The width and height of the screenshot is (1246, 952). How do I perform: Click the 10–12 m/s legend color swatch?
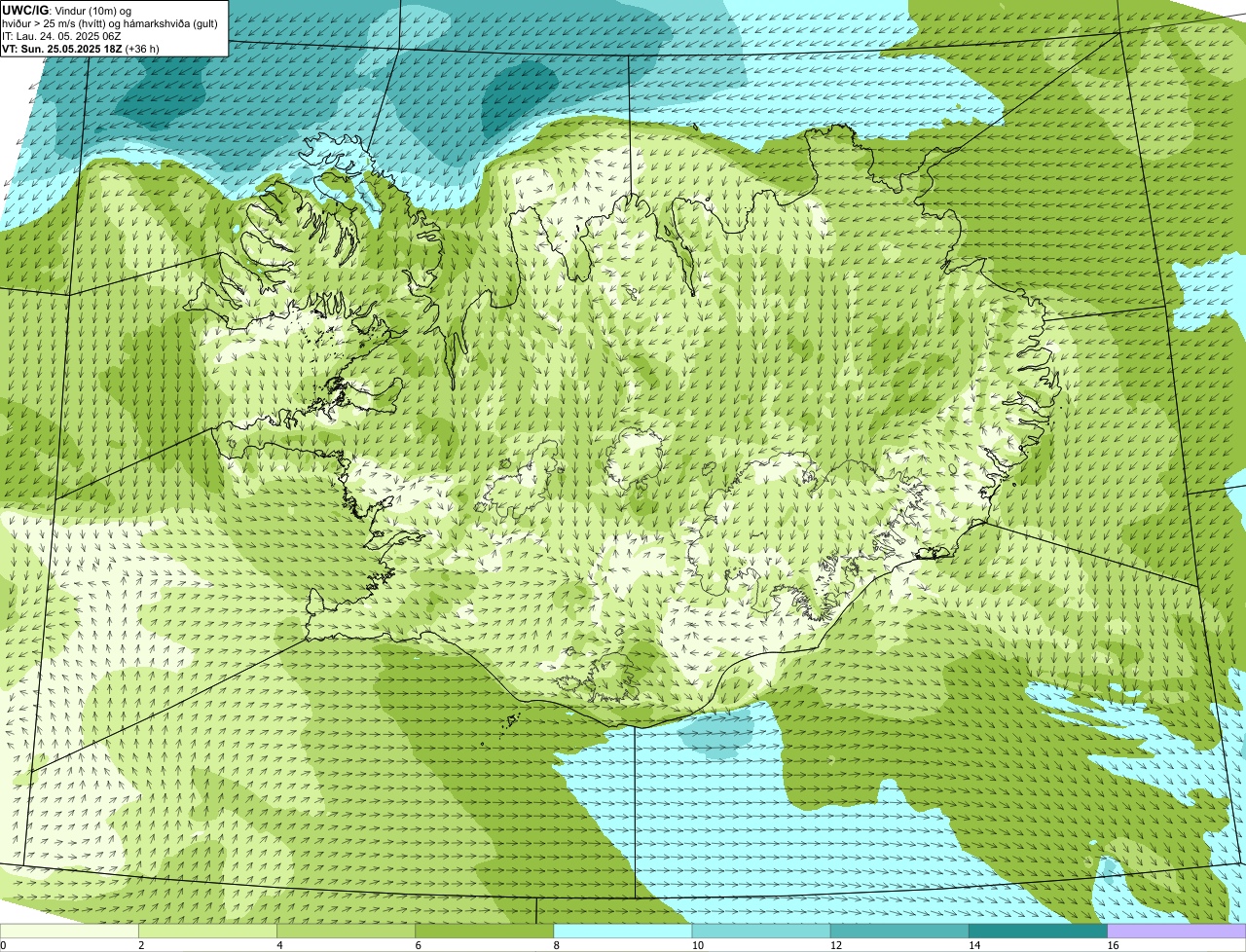[x=761, y=931]
